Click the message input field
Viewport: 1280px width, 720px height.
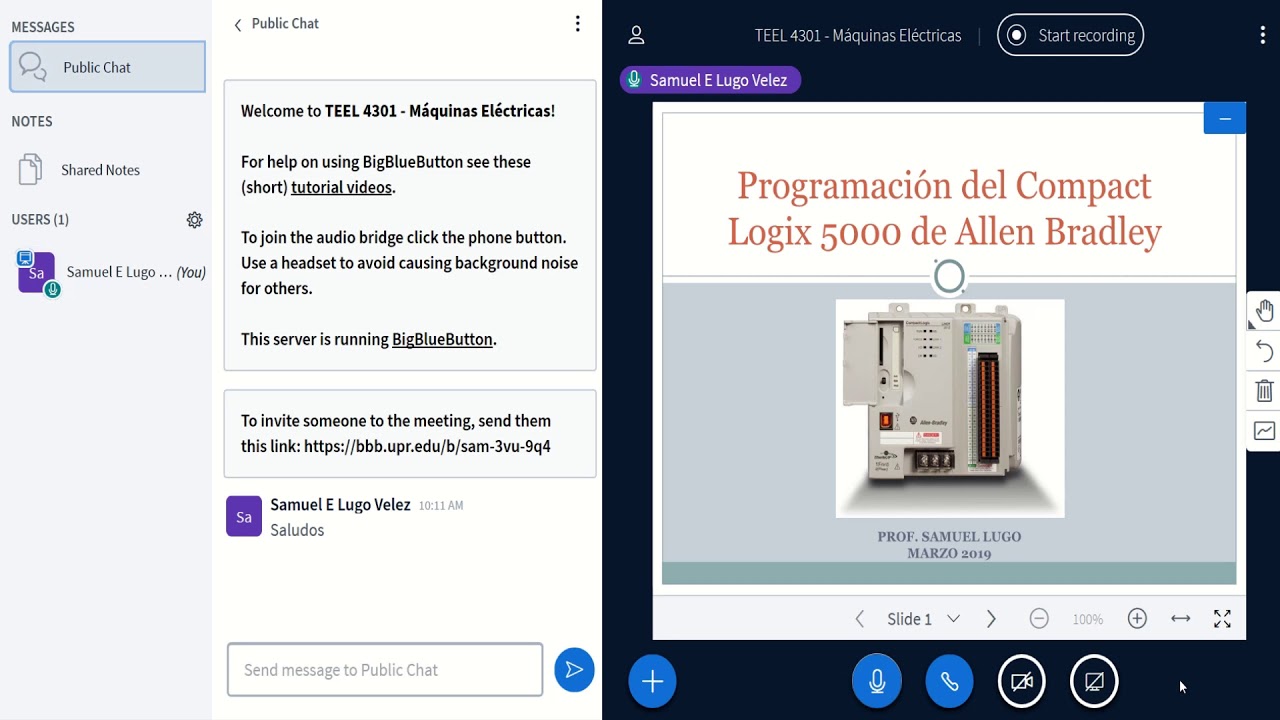coord(385,670)
